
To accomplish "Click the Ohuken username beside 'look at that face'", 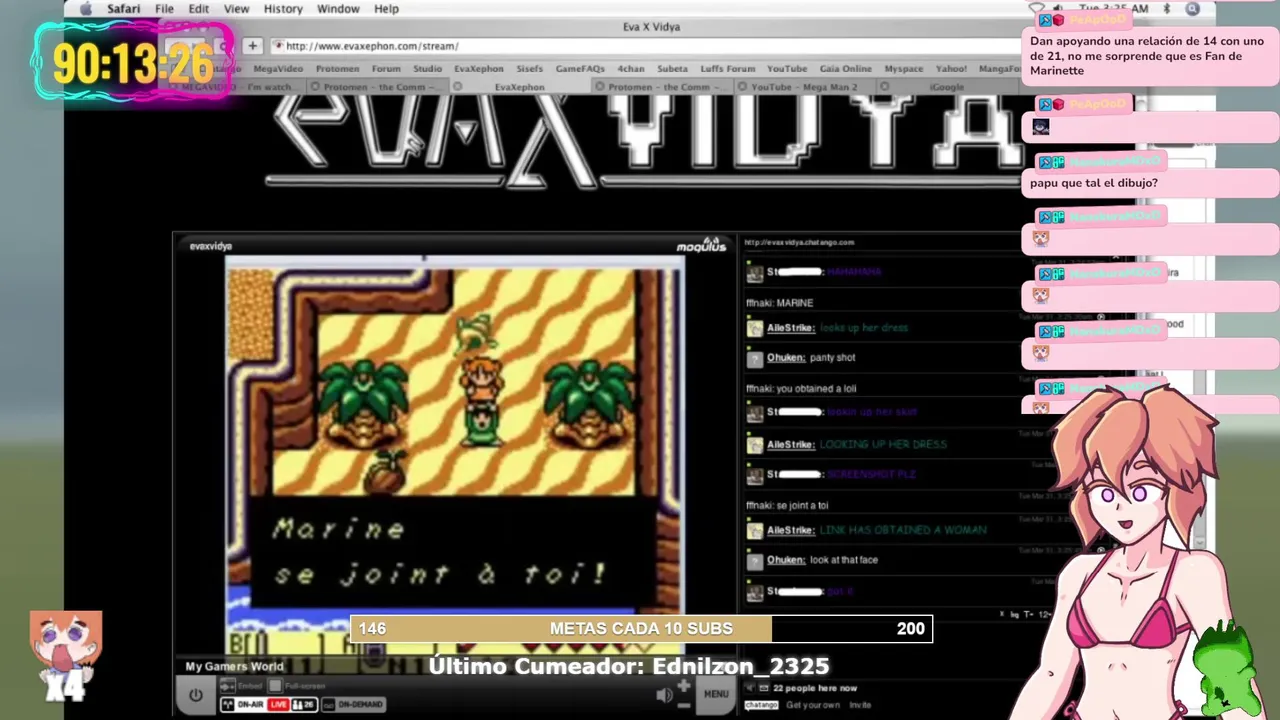I will click(x=785, y=560).
